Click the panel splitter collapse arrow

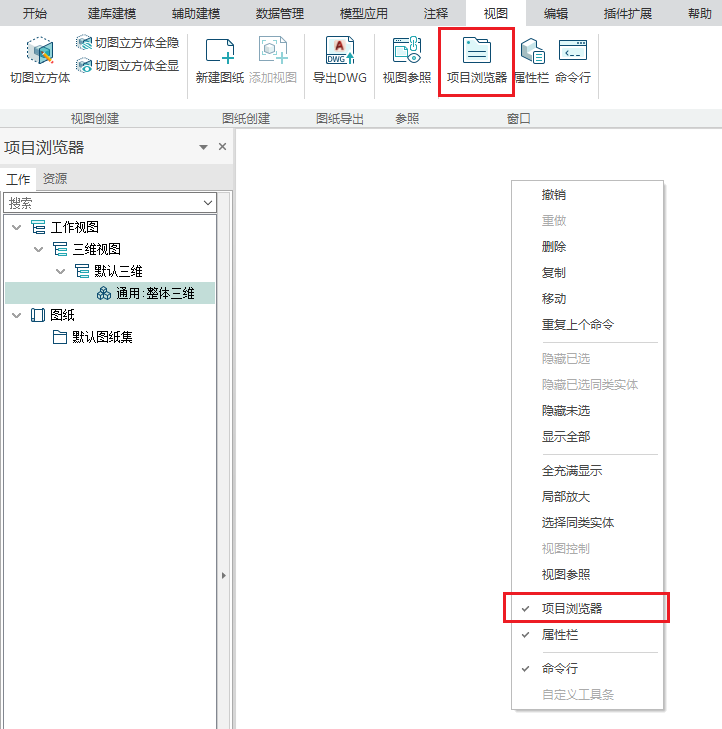224,576
